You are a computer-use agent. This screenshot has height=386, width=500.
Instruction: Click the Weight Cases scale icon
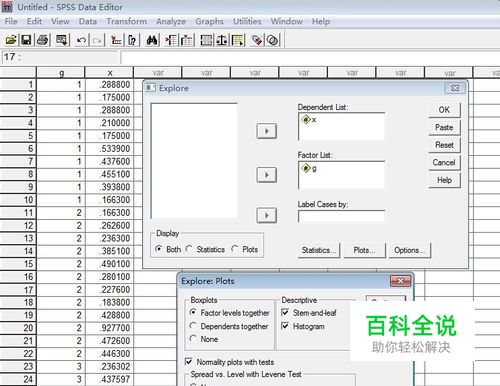tap(222, 40)
